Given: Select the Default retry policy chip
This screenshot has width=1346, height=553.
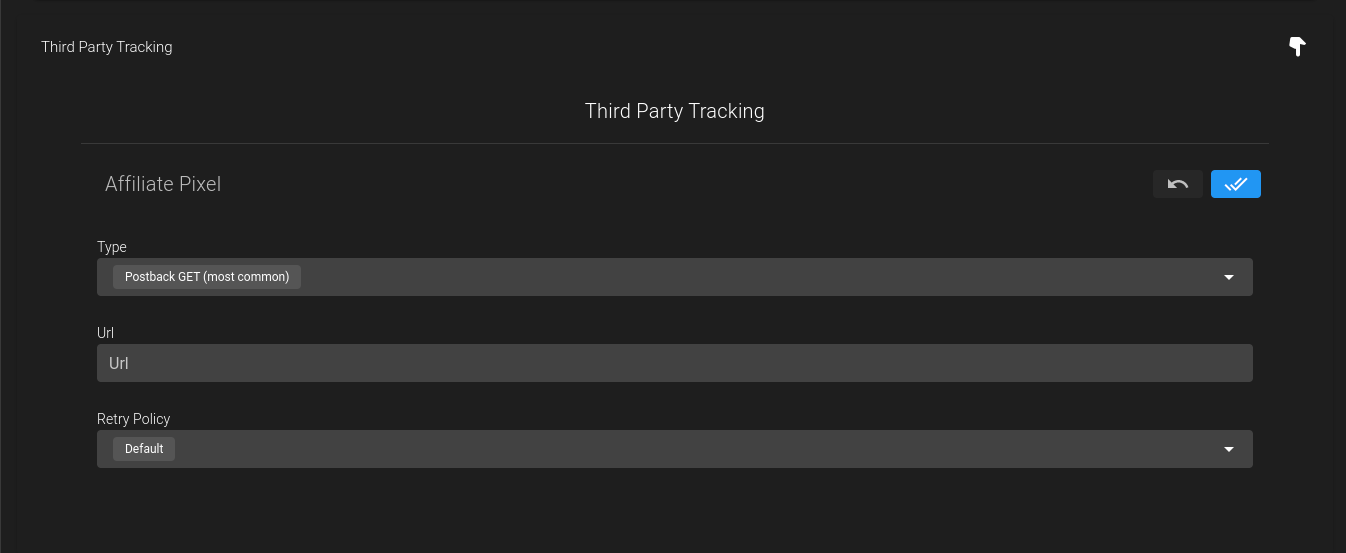Looking at the screenshot, I should coord(144,449).
